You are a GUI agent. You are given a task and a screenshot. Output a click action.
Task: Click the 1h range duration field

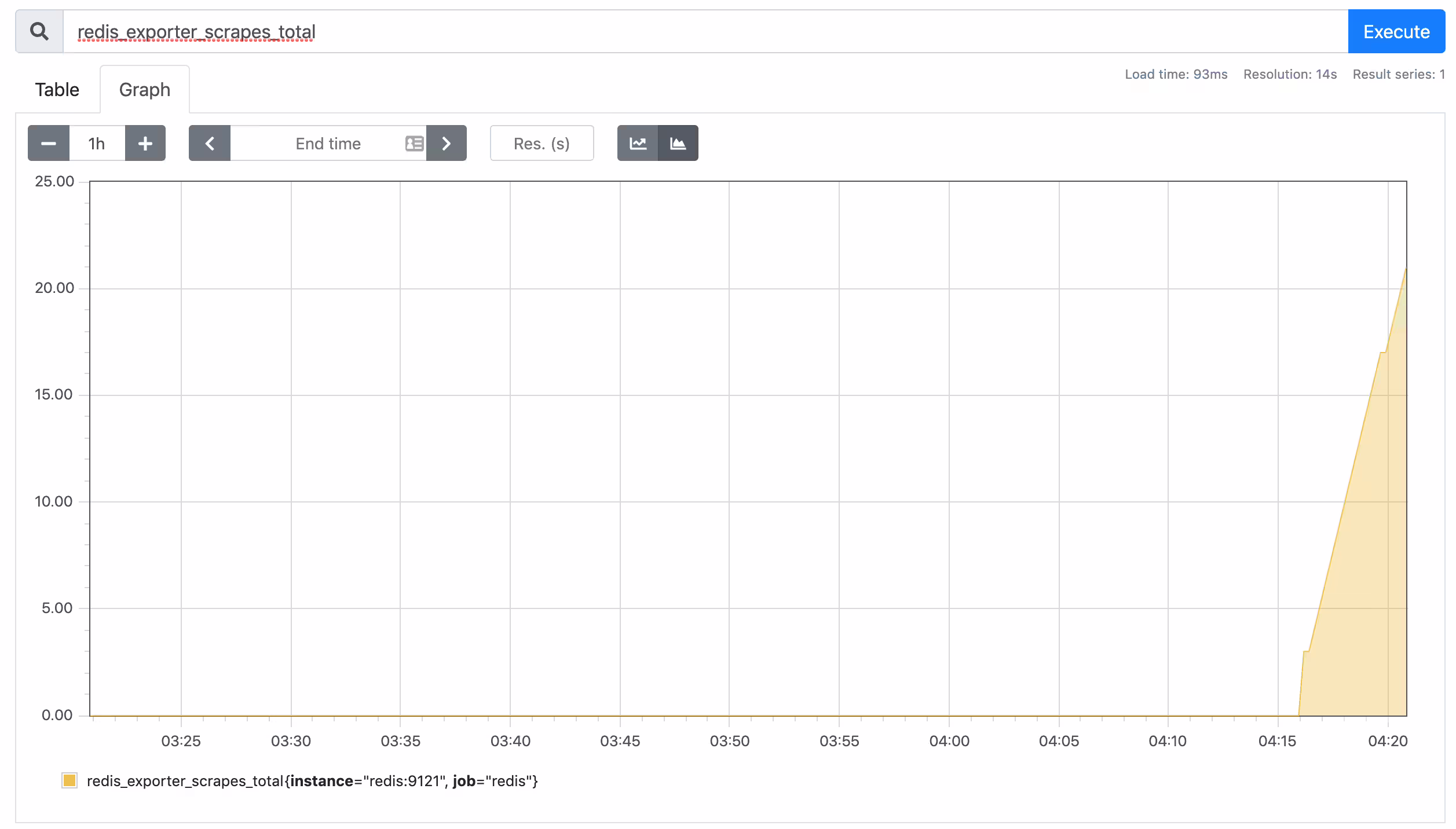pyautogui.click(x=97, y=143)
